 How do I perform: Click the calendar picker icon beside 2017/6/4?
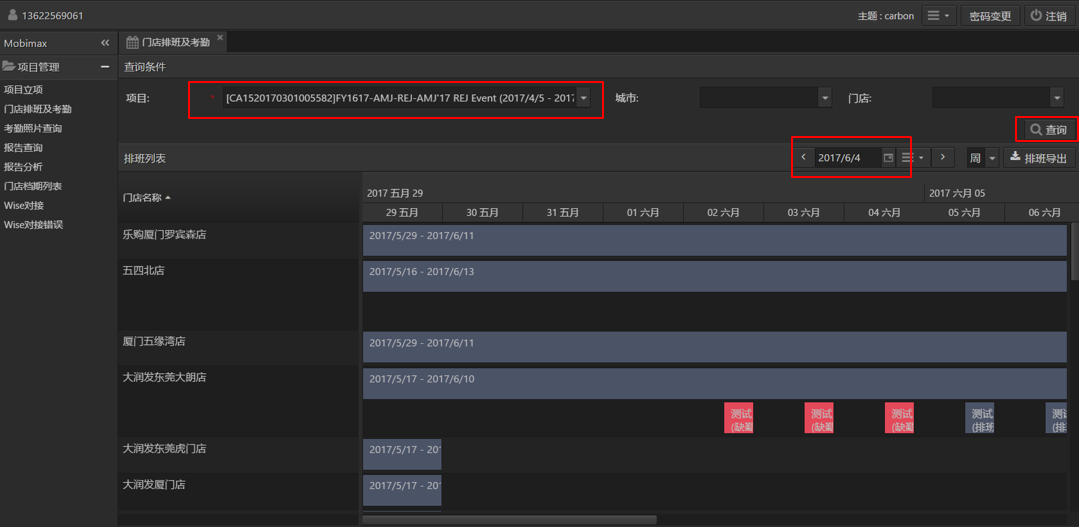888,158
